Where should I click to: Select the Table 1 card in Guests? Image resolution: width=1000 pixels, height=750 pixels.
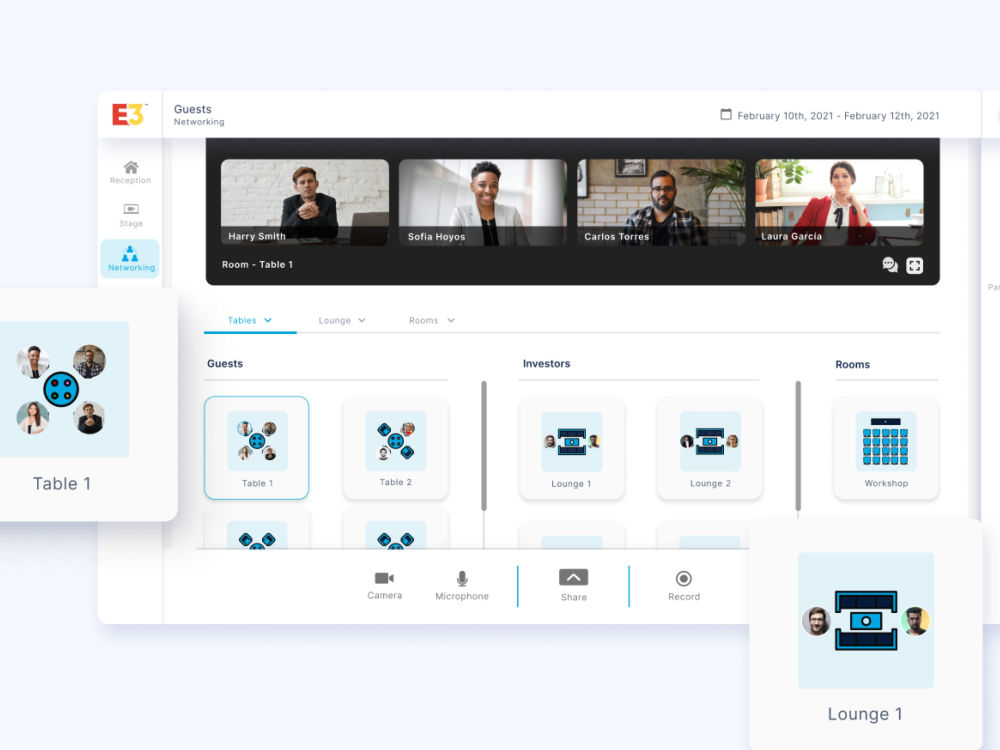click(x=256, y=448)
